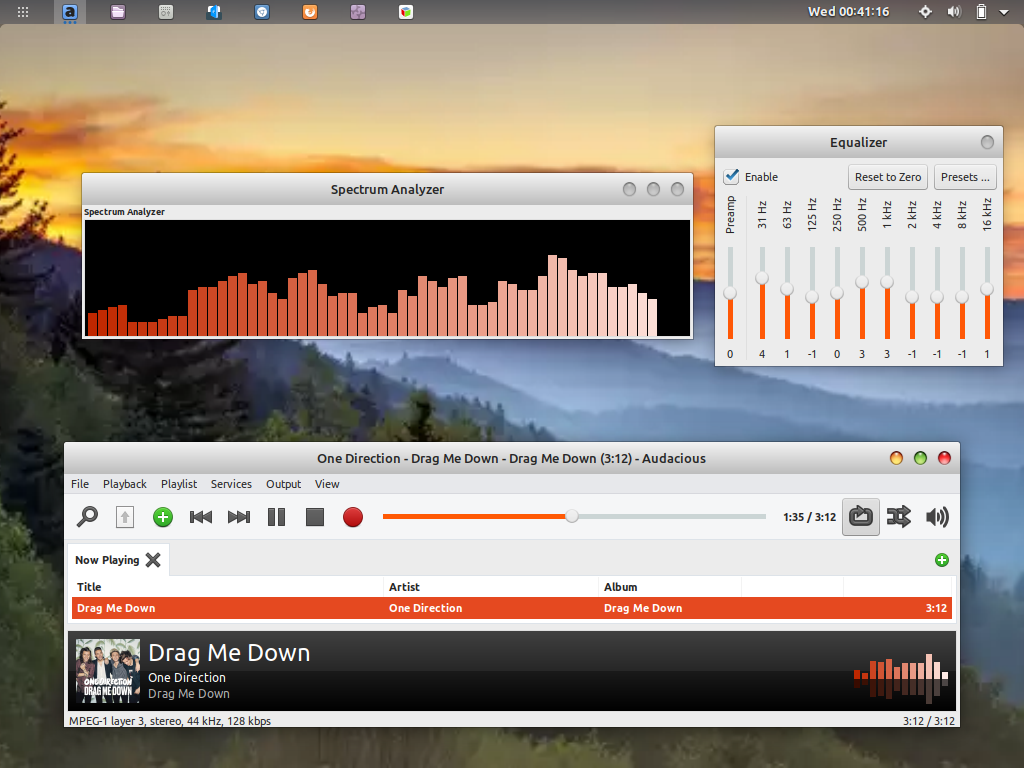
Task: Open the Output menu
Action: click(x=283, y=484)
